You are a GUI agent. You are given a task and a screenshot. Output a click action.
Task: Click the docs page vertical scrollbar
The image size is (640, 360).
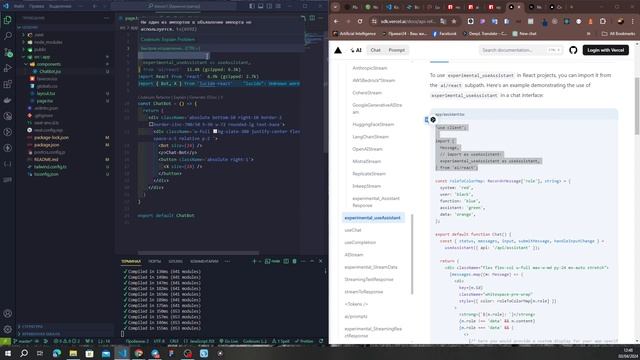[637, 106]
